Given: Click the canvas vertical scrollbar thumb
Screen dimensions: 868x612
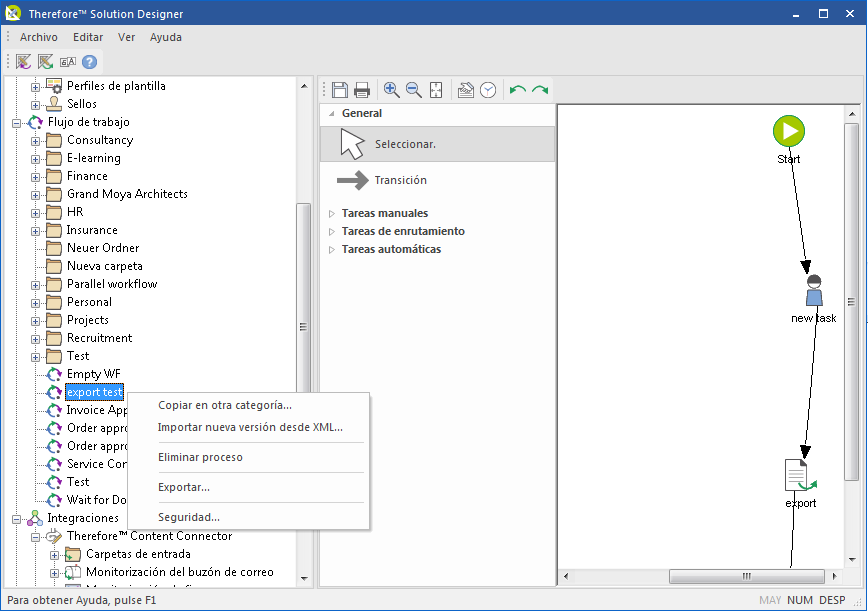Looking at the screenshot, I should click(851, 302).
